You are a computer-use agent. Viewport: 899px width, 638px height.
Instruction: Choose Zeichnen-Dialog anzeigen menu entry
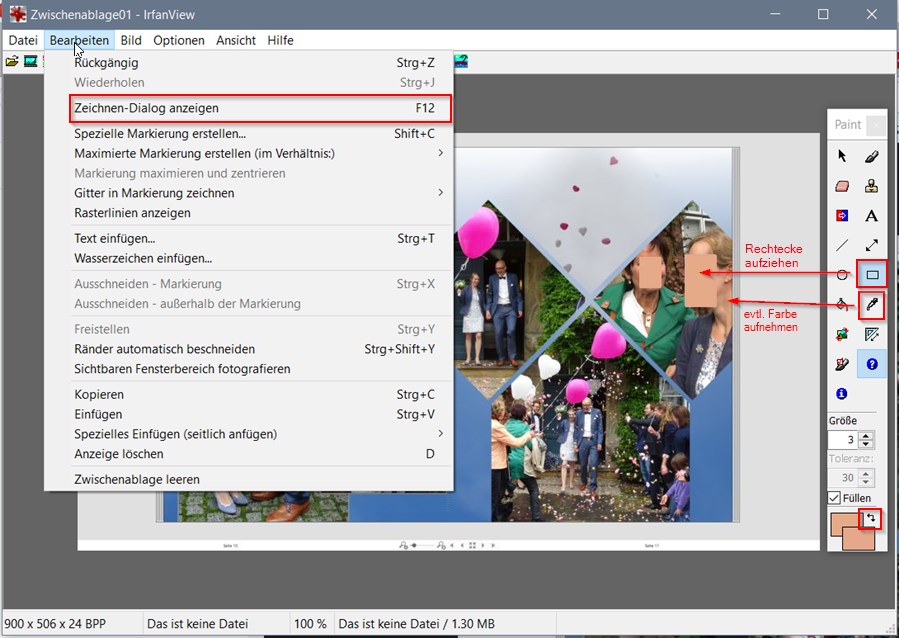click(x=146, y=108)
